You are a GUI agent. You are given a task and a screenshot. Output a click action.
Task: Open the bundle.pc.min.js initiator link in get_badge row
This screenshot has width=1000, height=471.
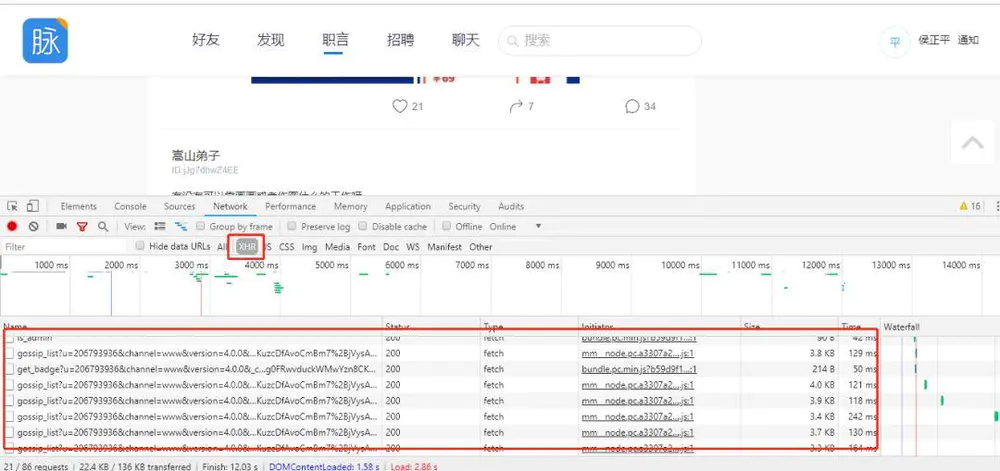[x=639, y=369]
